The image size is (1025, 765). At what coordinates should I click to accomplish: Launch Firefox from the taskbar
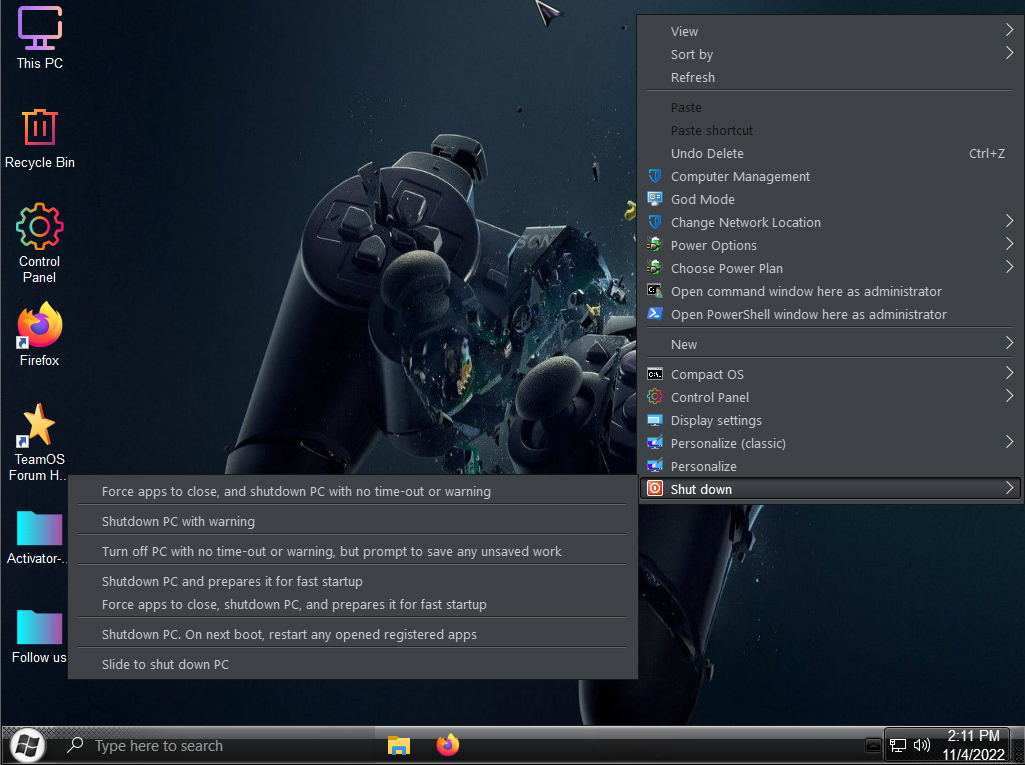coord(448,745)
